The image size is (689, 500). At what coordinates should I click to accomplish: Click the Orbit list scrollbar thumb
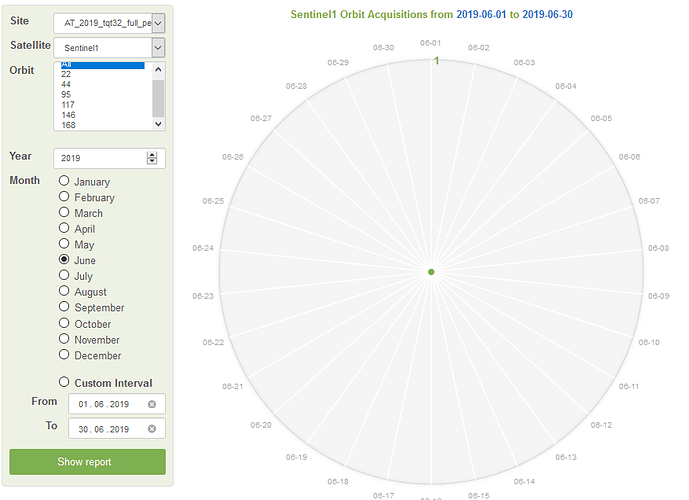(159, 98)
